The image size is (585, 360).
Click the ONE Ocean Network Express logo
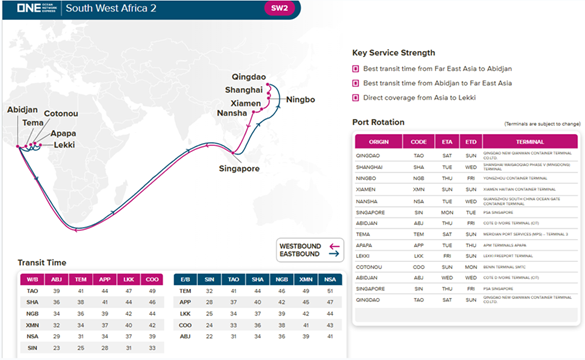tap(37, 8)
